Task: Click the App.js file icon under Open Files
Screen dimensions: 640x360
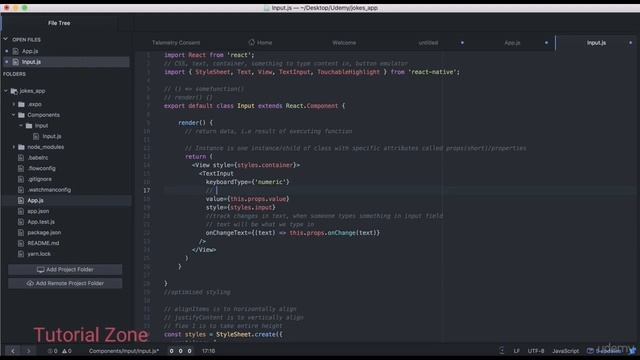Action: [16, 51]
